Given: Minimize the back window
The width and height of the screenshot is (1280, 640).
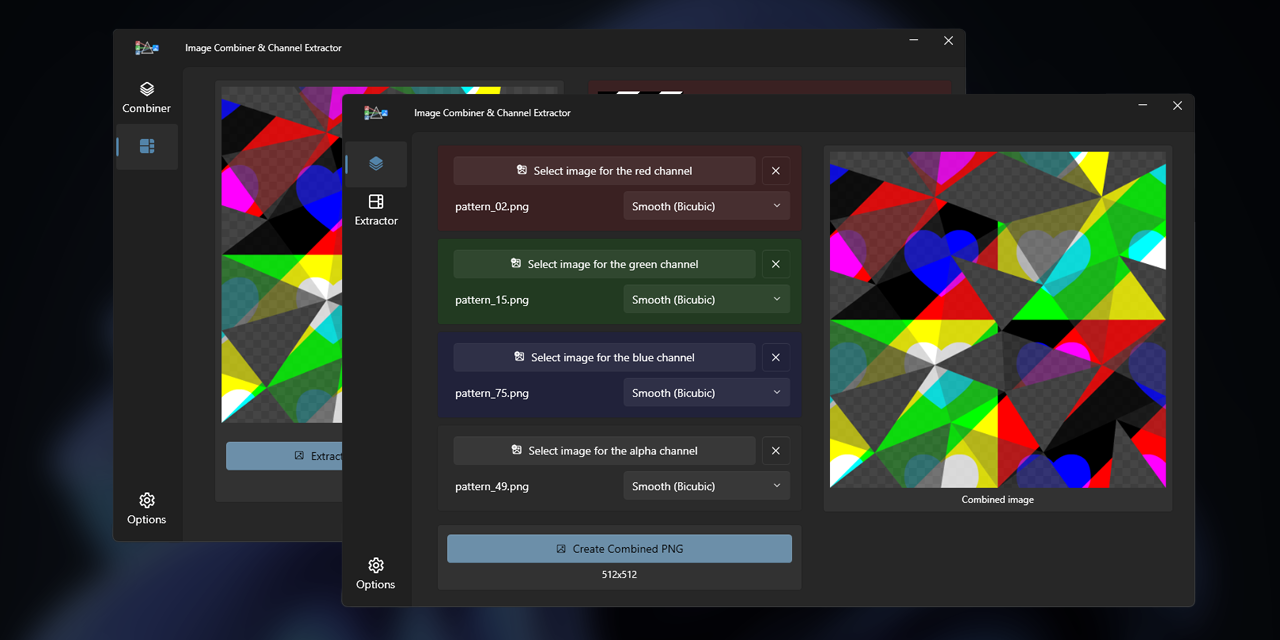Looking at the screenshot, I should pyautogui.click(x=914, y=40).
